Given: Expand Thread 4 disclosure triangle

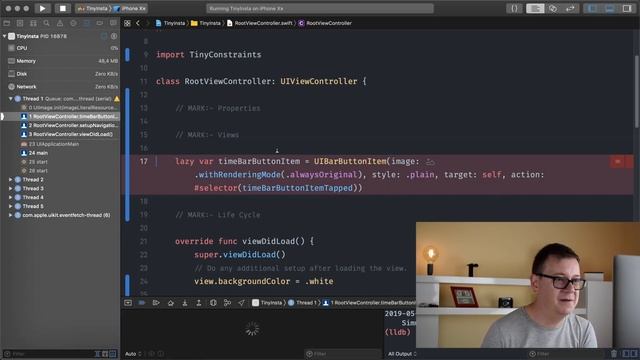Looking at the screenshot, I should 11,198.
